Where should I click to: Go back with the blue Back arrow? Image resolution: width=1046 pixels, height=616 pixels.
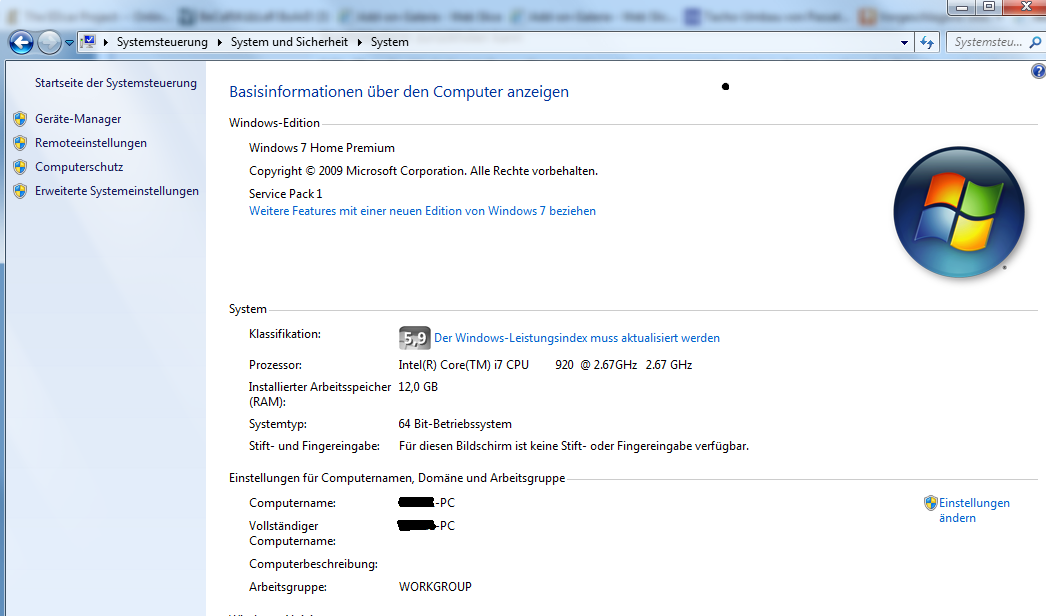click(21, 43)
